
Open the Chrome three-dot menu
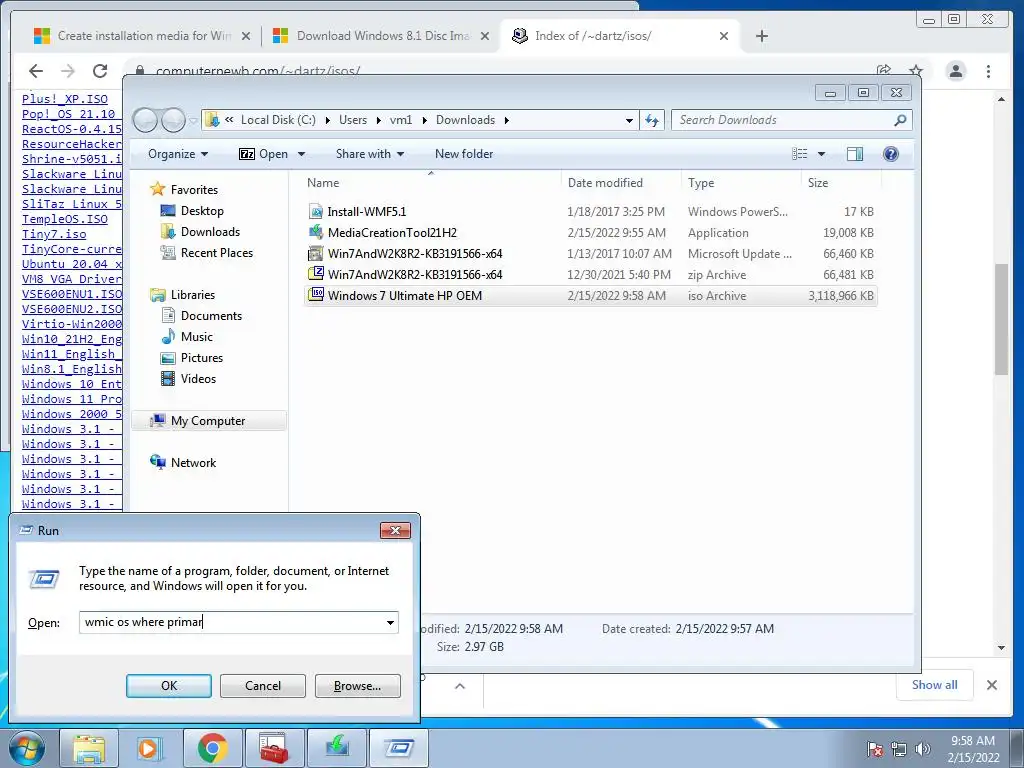[x=988, y=71]
